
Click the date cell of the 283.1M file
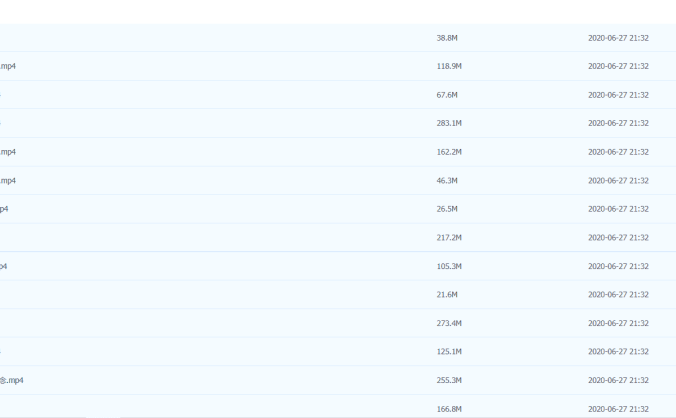click(618, 123)
